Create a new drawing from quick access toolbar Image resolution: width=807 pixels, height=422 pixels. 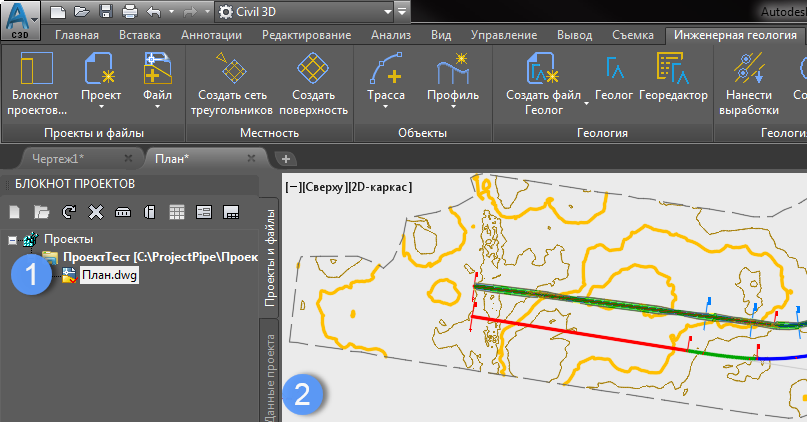(x=58, y=11)
